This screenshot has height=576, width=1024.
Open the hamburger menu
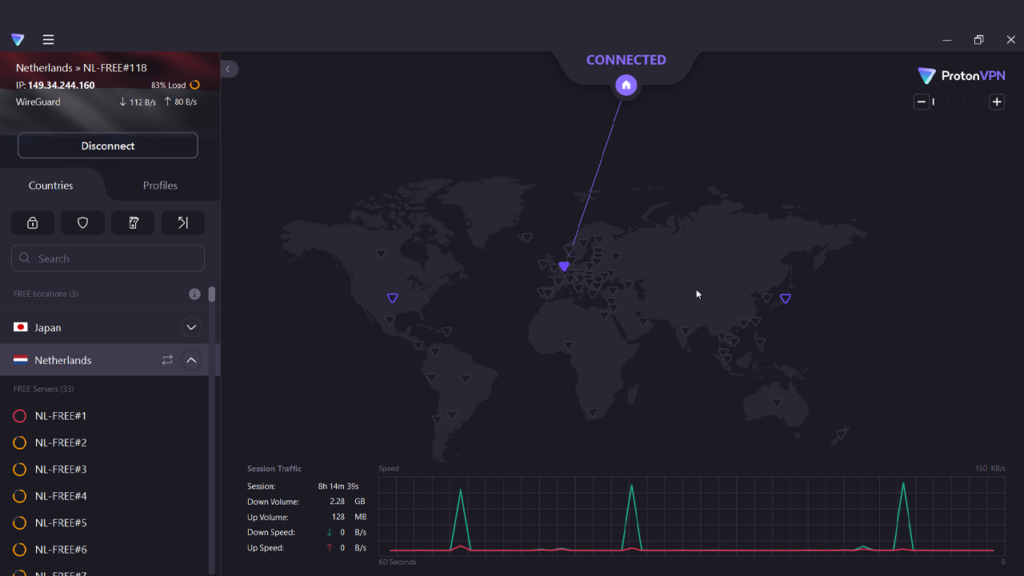[x=48, y=40]
